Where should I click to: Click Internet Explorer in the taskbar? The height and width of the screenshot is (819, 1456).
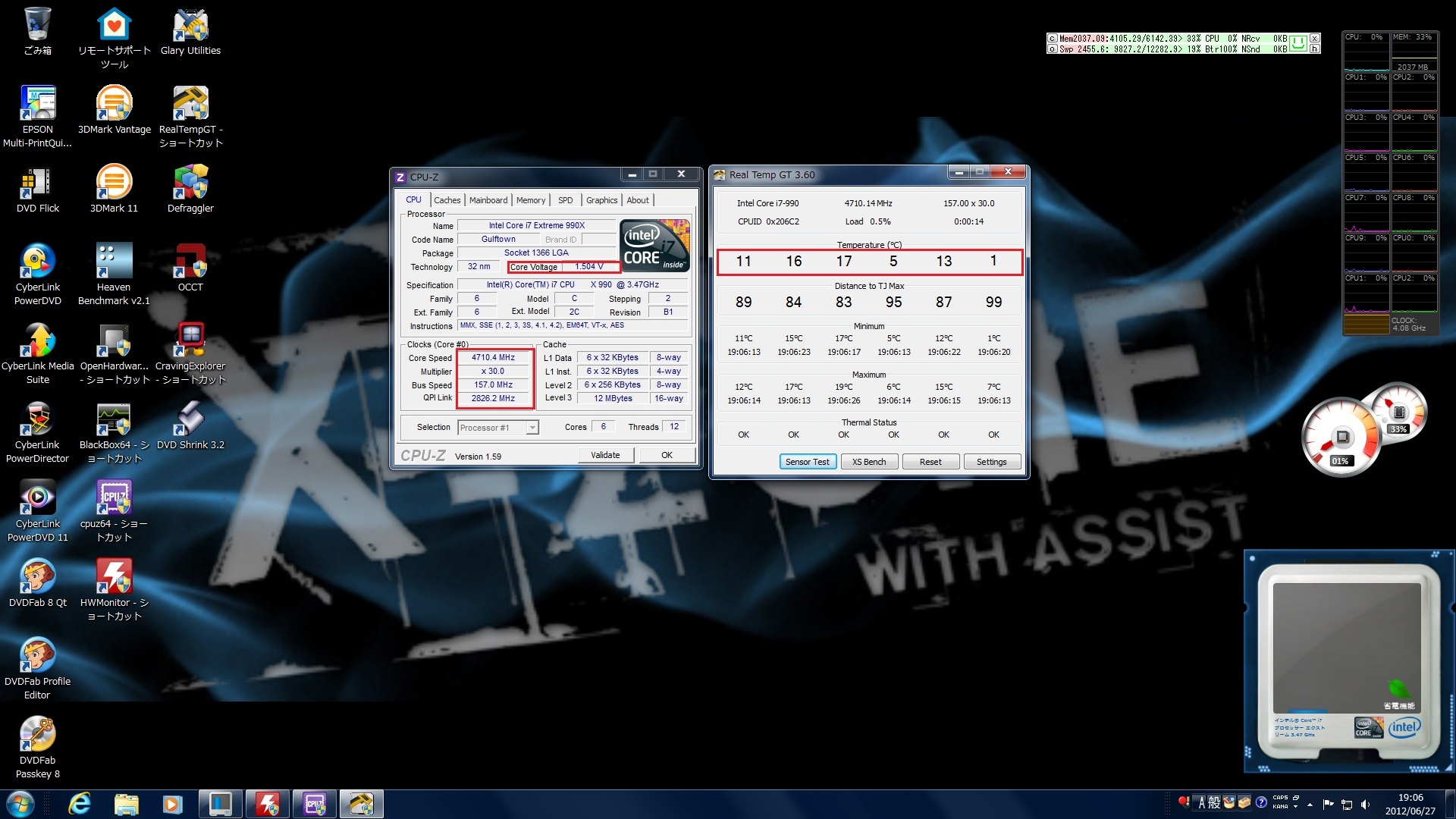point(80,804)
